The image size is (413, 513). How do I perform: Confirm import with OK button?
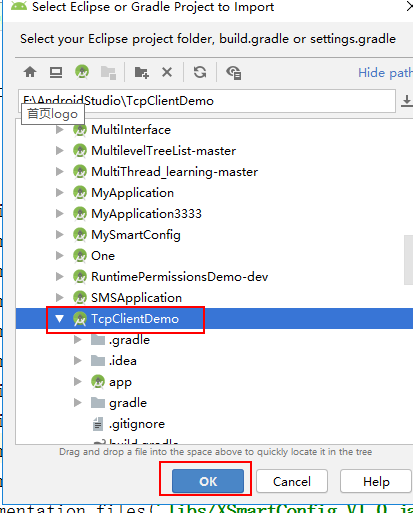click(x=208, y=481)
